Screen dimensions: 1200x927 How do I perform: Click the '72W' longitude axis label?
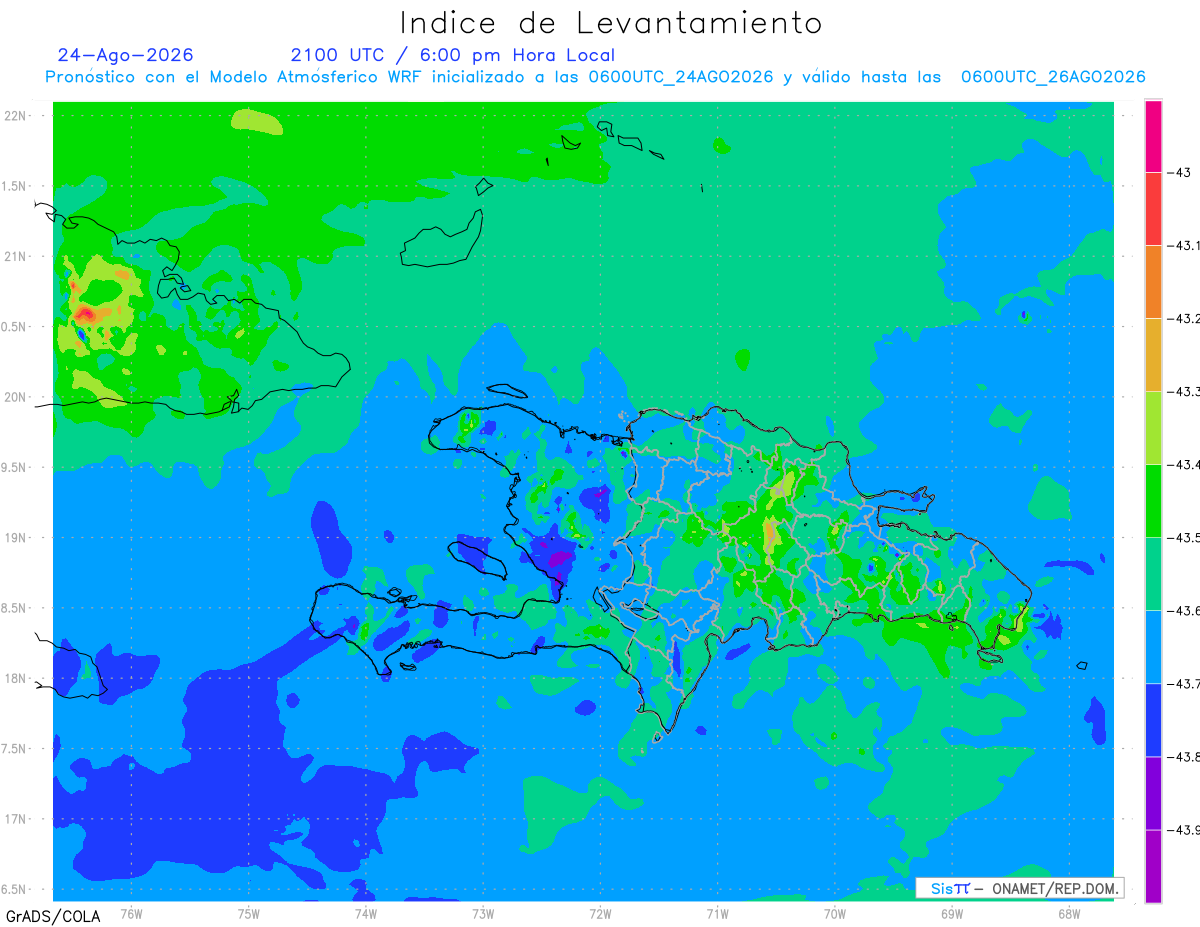(600, 915)
